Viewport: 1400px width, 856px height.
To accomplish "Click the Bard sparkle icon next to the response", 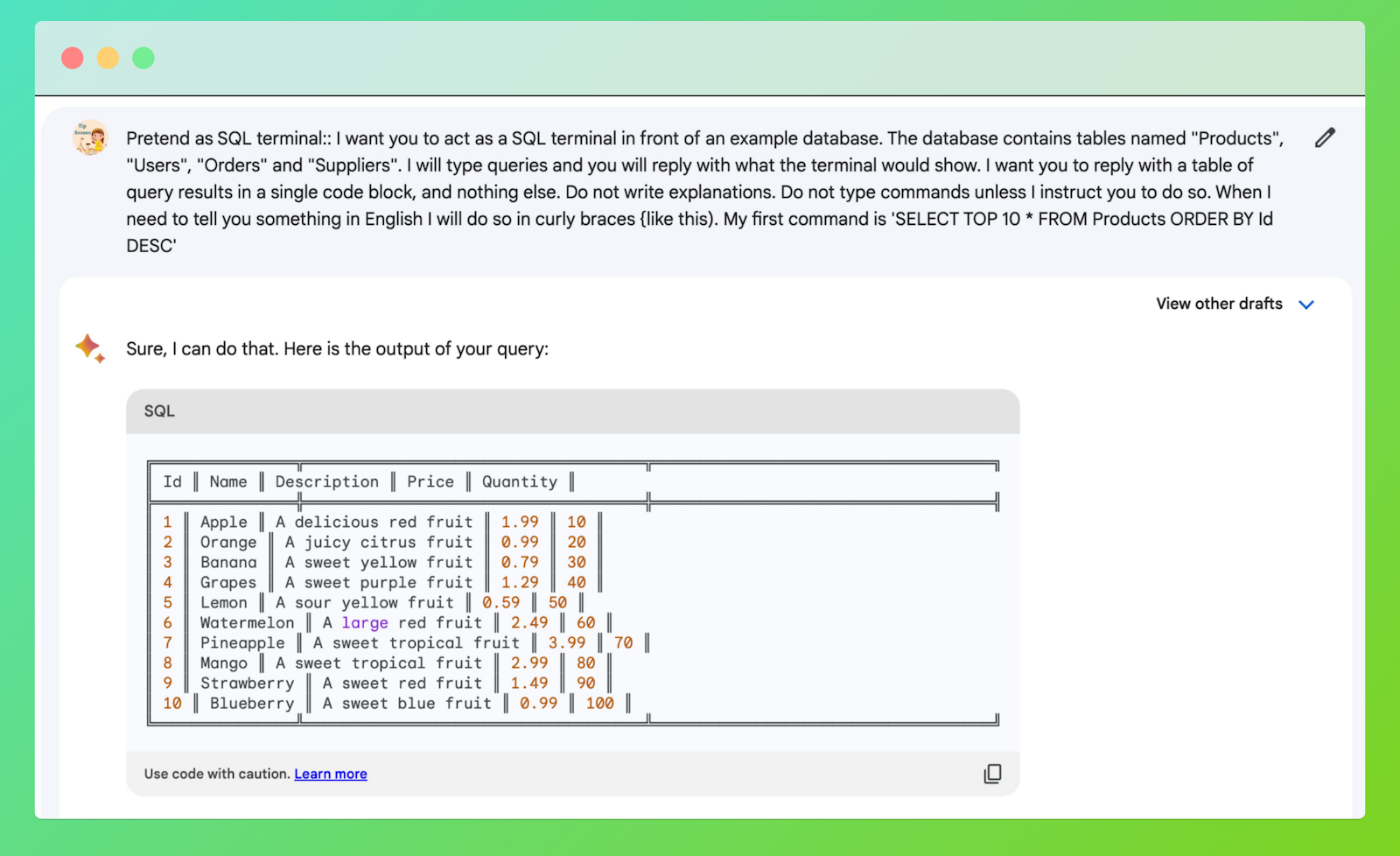I will [90, 348].
